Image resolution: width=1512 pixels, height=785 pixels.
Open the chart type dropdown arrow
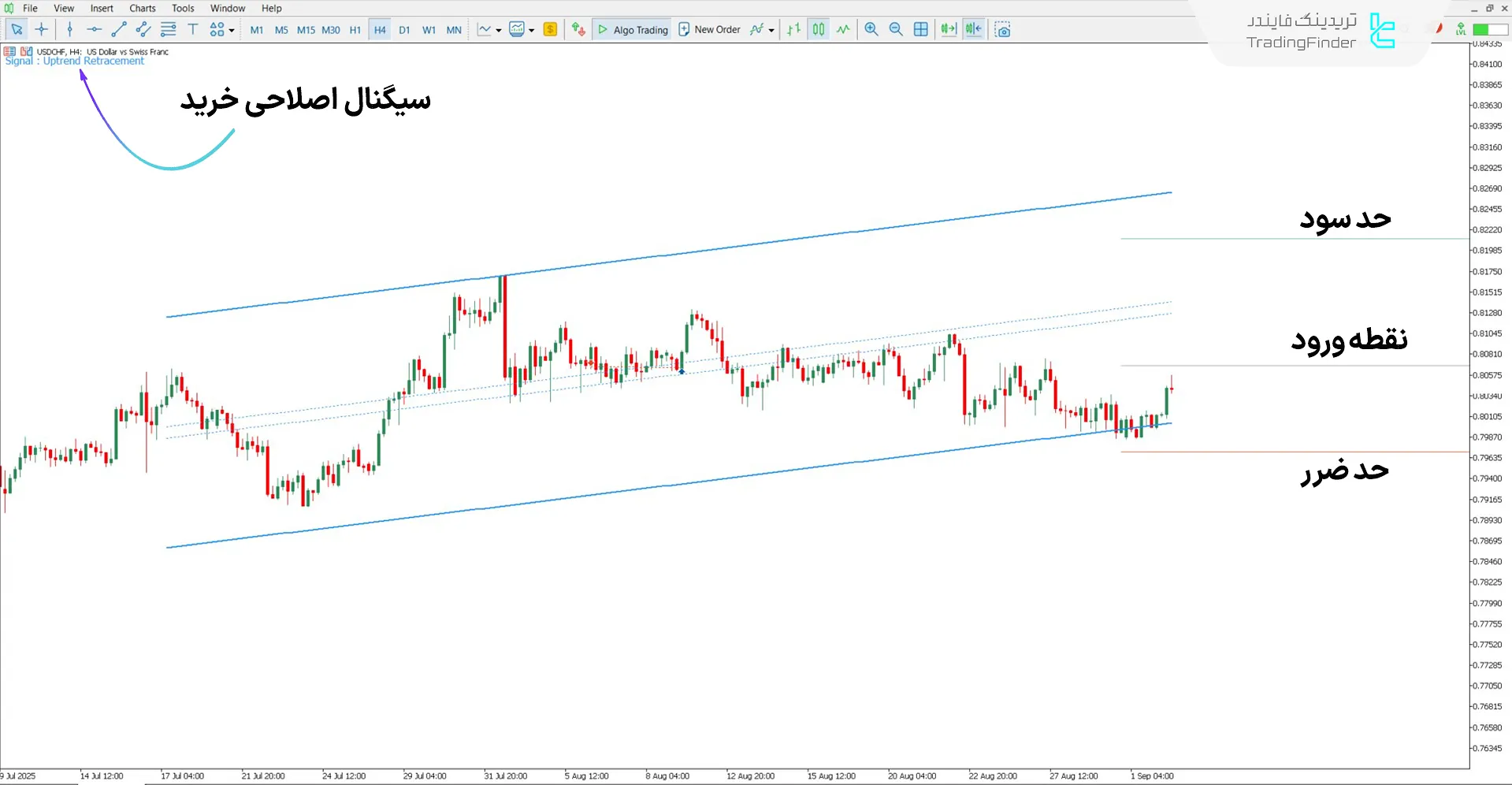pos(499,31)
